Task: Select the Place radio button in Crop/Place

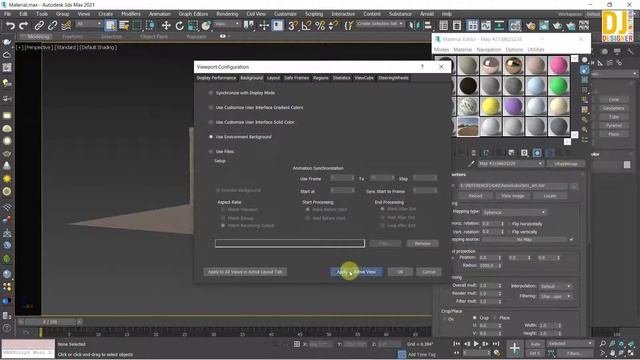Action: click(x=495, y=317)
